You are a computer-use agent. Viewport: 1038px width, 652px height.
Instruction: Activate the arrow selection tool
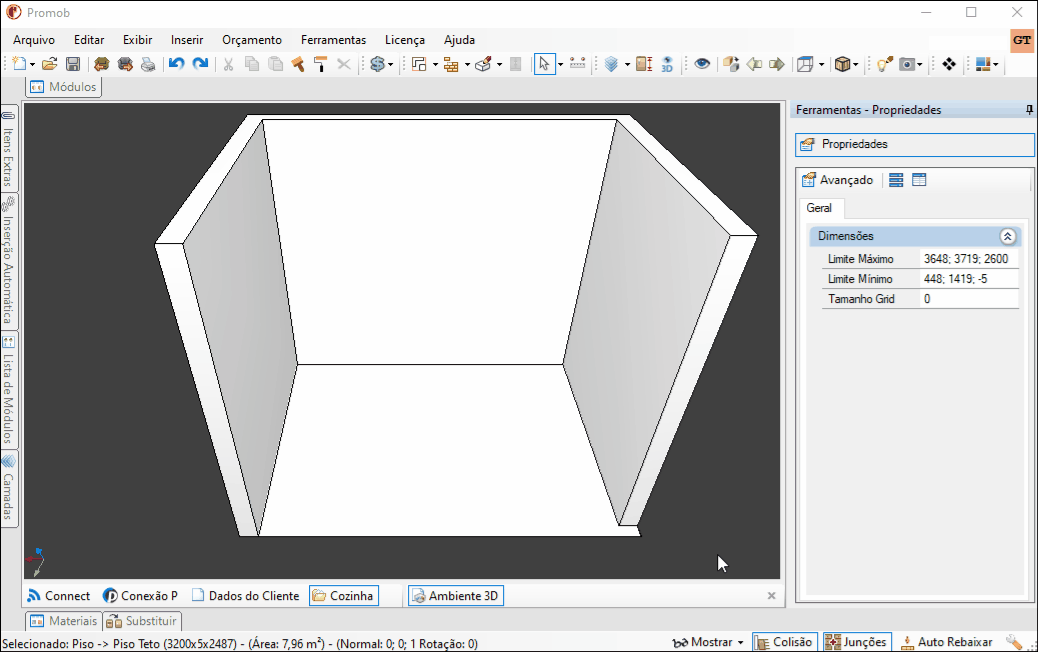(544, 64)
